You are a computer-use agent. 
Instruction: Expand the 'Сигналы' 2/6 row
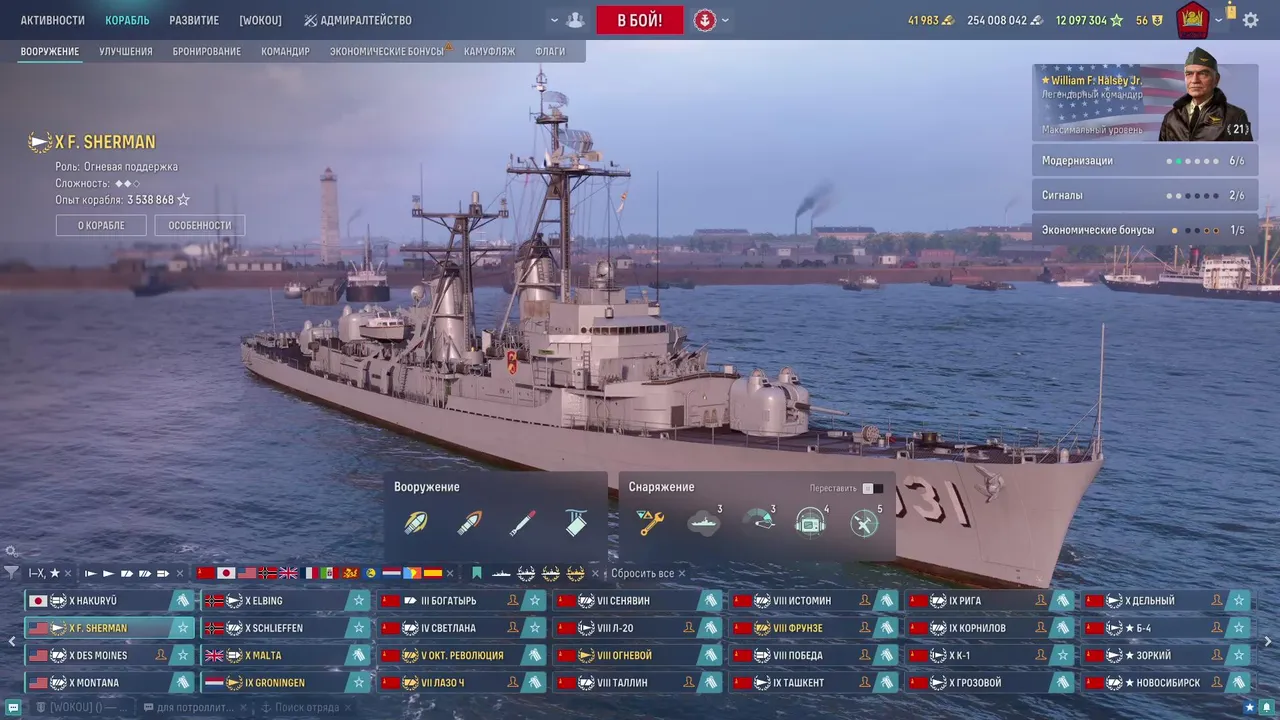[1145, 195]
